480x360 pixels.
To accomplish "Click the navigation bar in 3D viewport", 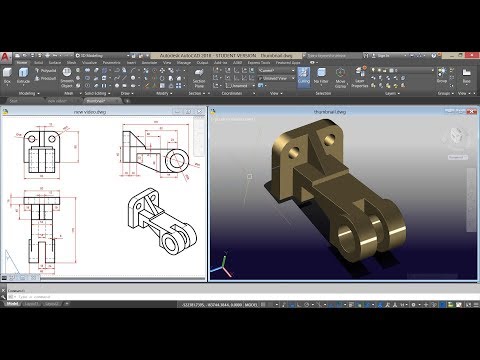I will [471, 199].
